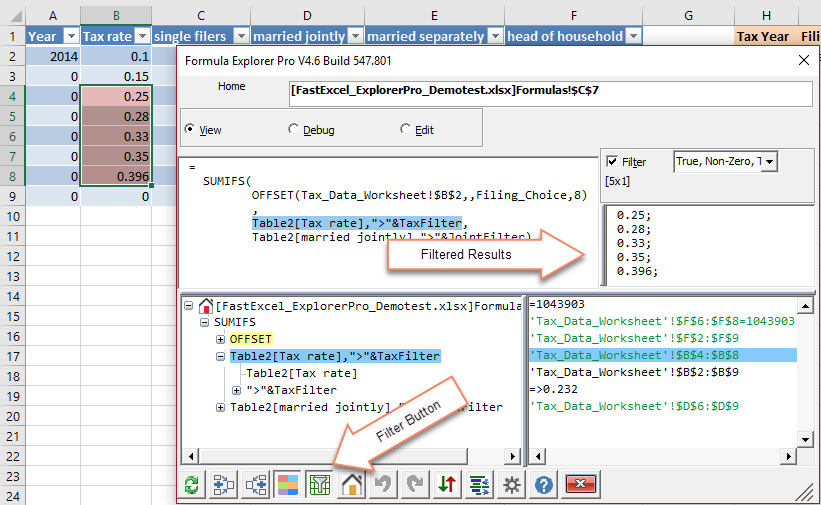Select the =1043903 result row
The image size is (821, 505).
[557, 304]
